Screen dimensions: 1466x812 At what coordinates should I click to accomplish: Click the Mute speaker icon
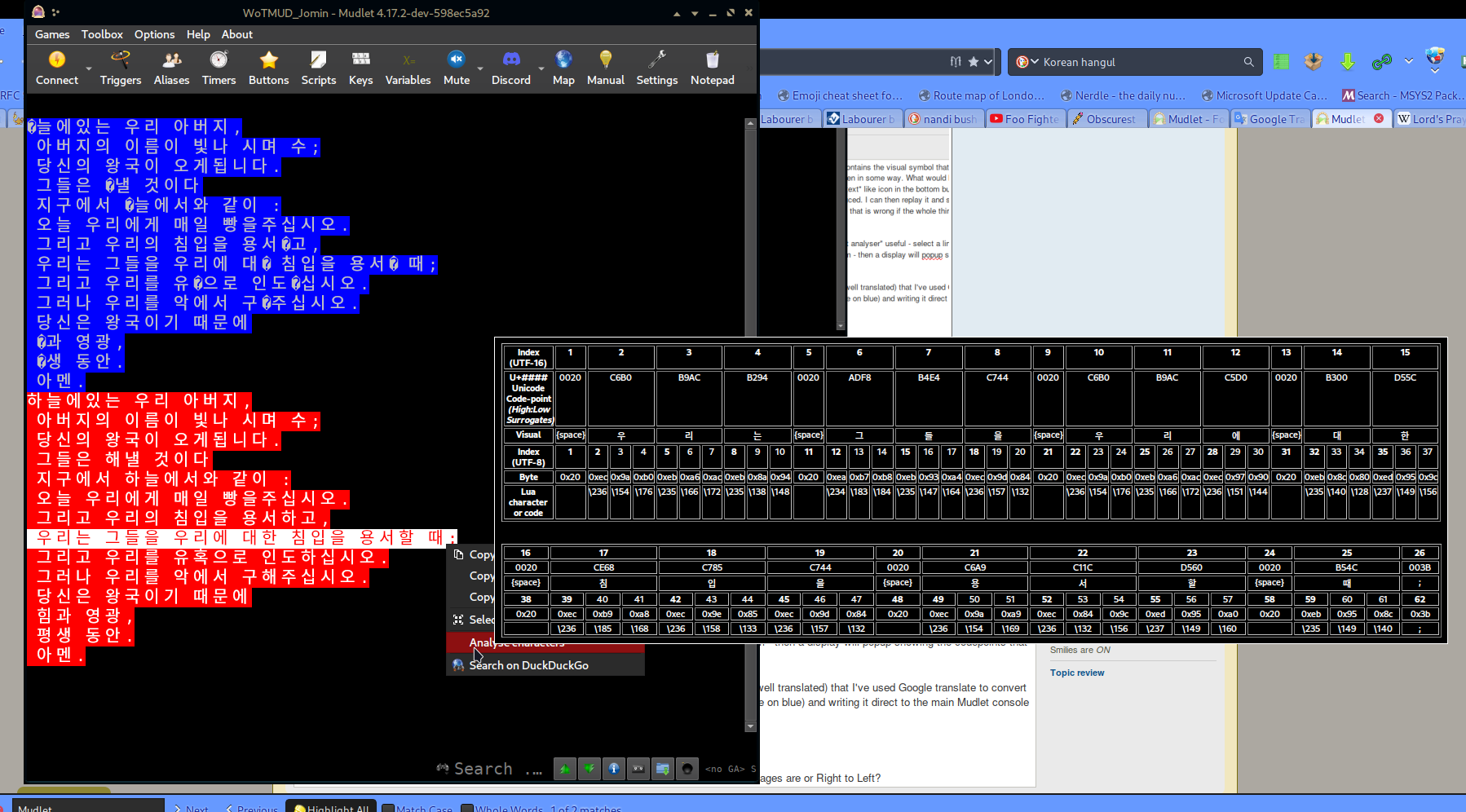[x=457, y=59]
